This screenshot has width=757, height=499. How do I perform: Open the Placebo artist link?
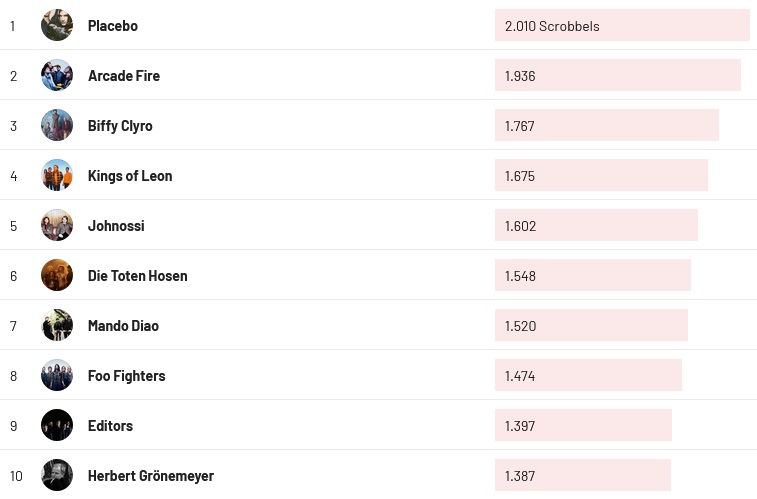coord(113,26)
